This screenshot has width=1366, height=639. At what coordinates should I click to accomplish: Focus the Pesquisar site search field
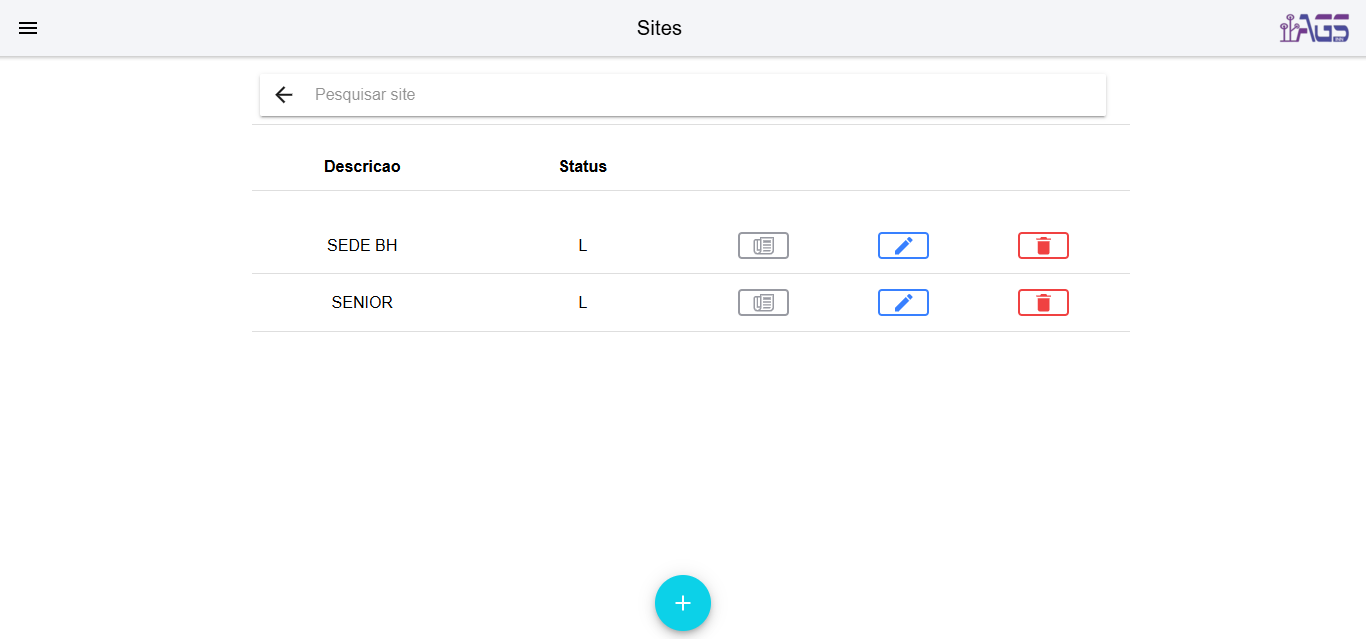pyautogui.click(x=700, y=95)
